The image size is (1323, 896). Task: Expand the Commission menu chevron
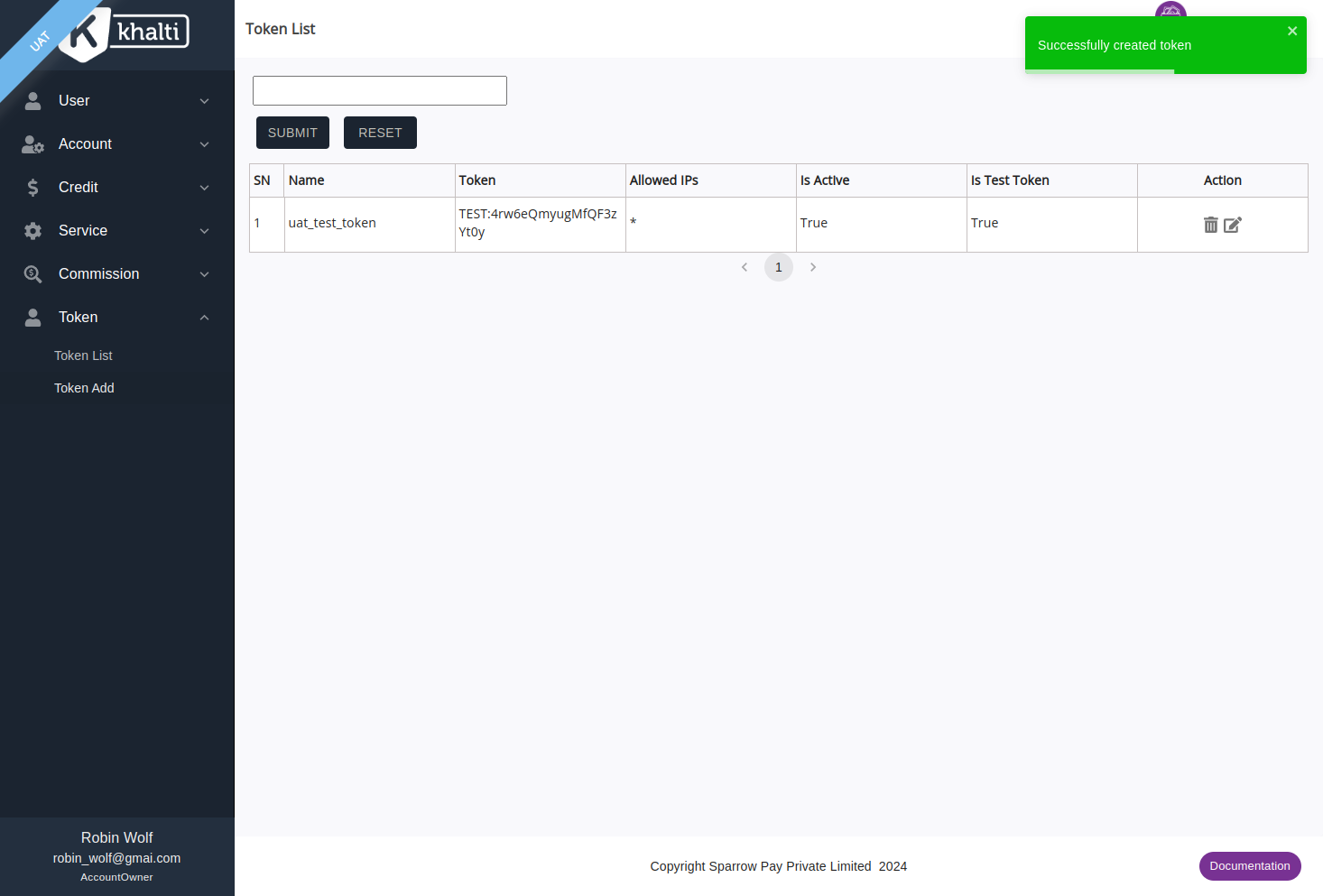[205, 274]
